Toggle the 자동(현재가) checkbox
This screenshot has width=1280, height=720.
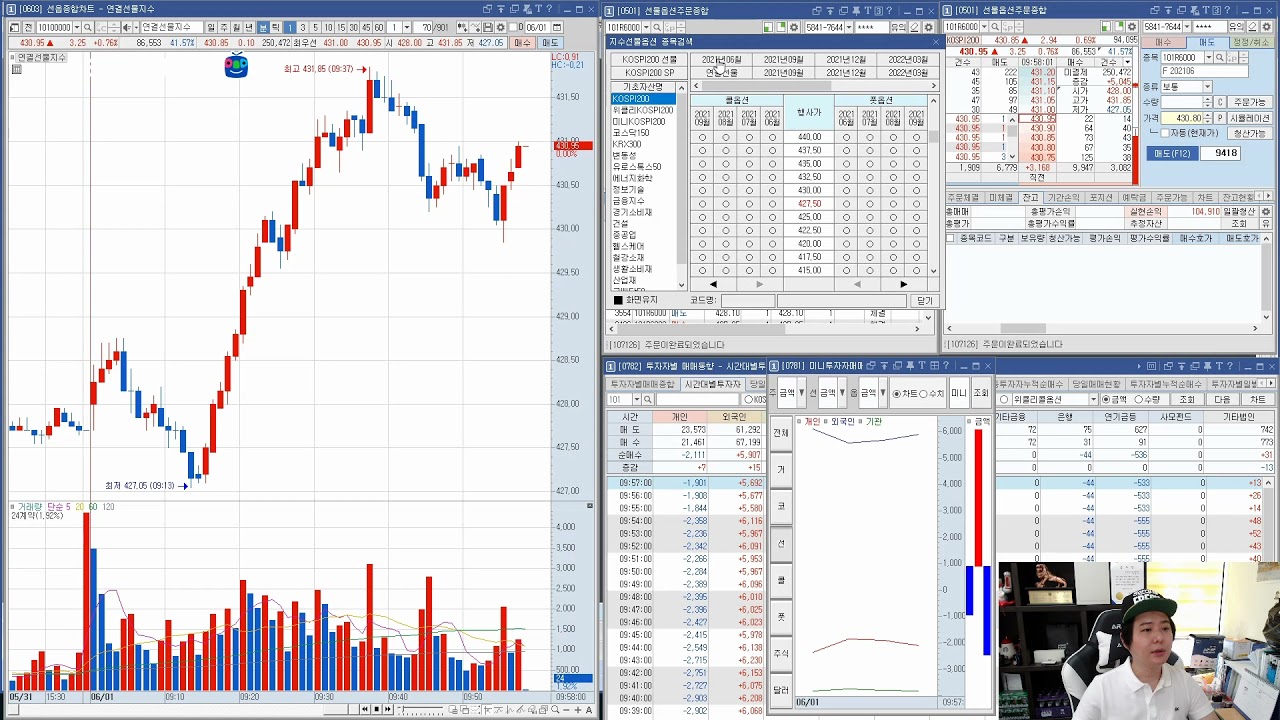1165,133
